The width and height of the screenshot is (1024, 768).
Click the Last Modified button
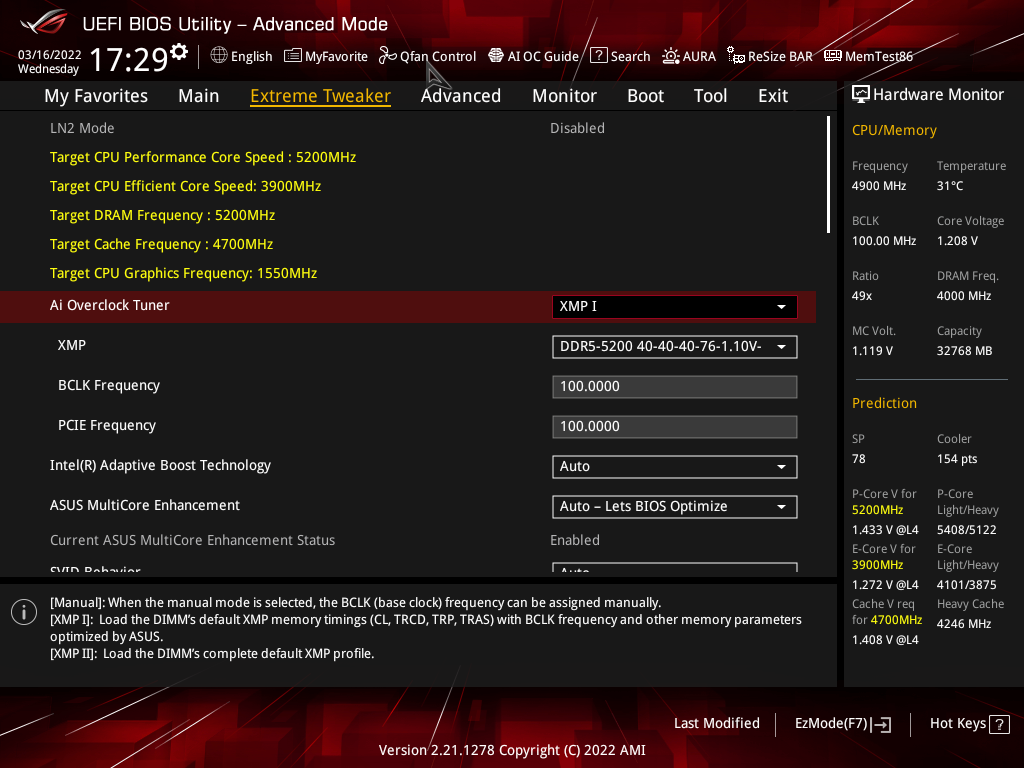pos(716,724)
